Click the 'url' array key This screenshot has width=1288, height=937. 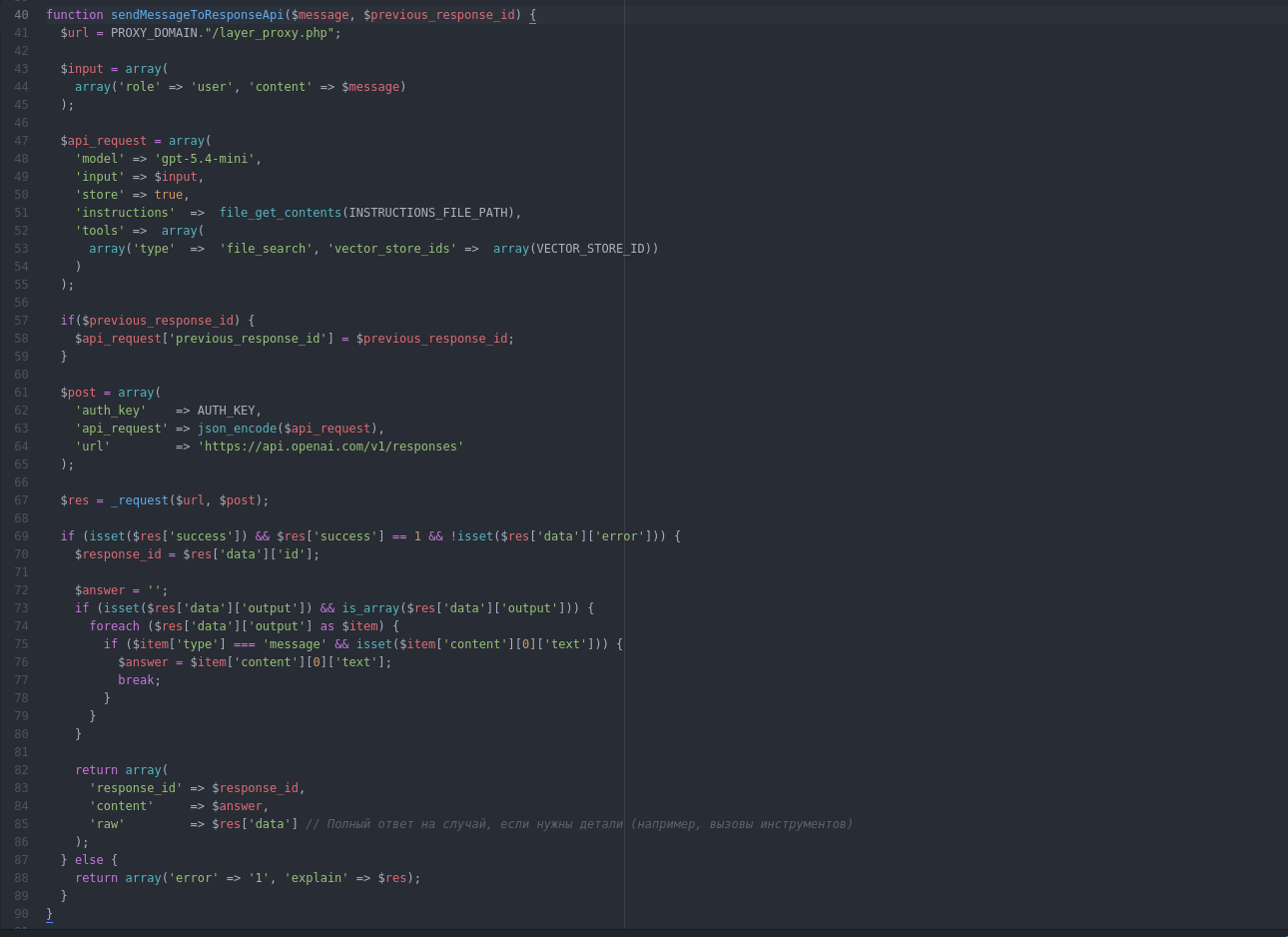(x=93, y=447)
